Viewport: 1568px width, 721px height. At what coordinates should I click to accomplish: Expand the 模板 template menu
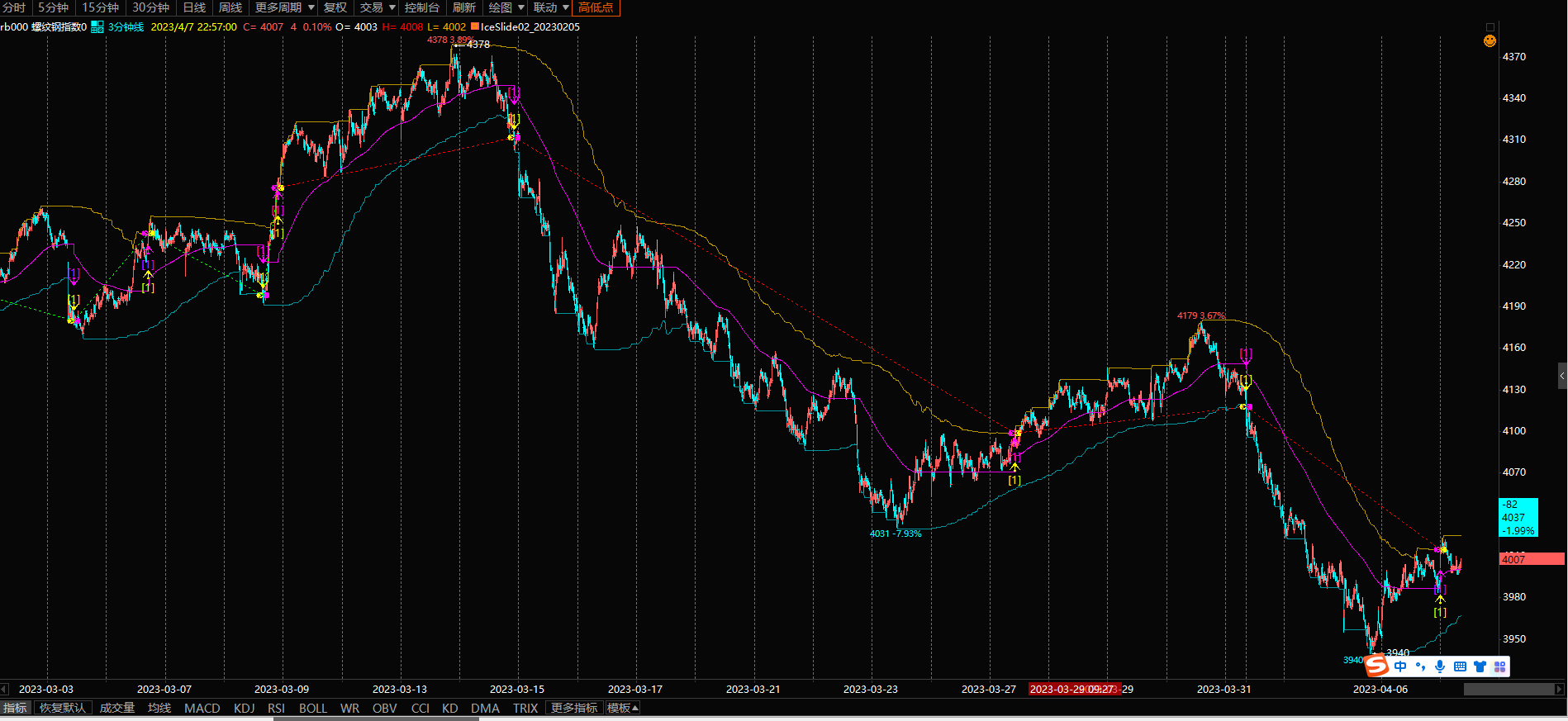pos(623,708)
